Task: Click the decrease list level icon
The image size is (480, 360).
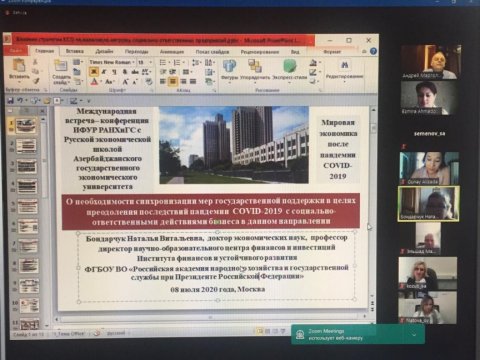Action: (x=163, y=72)
